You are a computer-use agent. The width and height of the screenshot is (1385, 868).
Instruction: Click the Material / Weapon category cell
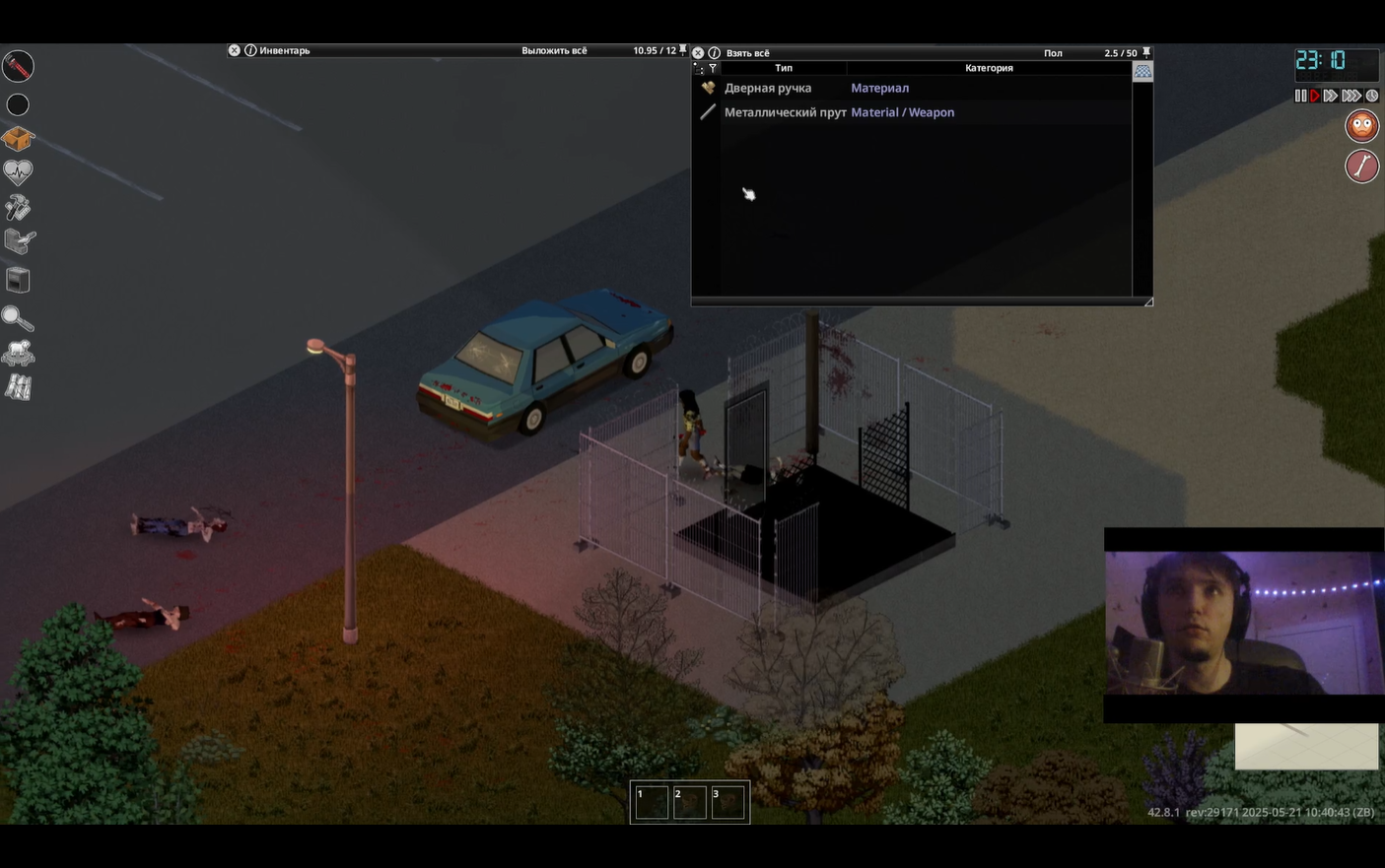click(902, 112)
